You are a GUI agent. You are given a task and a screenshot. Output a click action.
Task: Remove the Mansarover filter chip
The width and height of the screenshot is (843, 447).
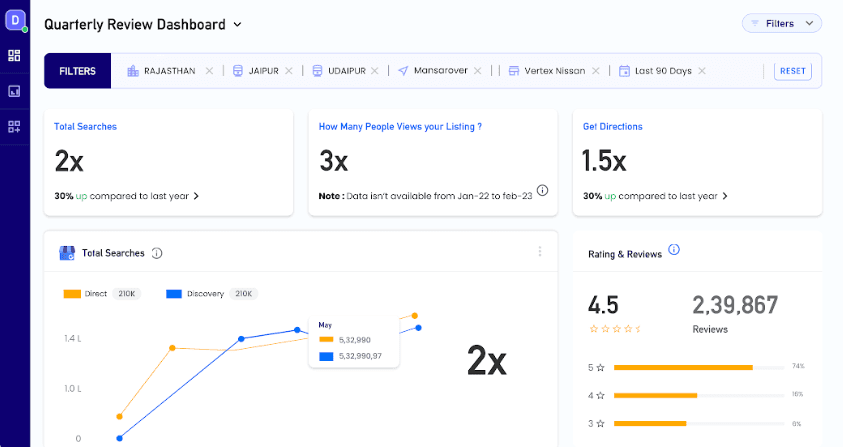(x=477, y=71)
